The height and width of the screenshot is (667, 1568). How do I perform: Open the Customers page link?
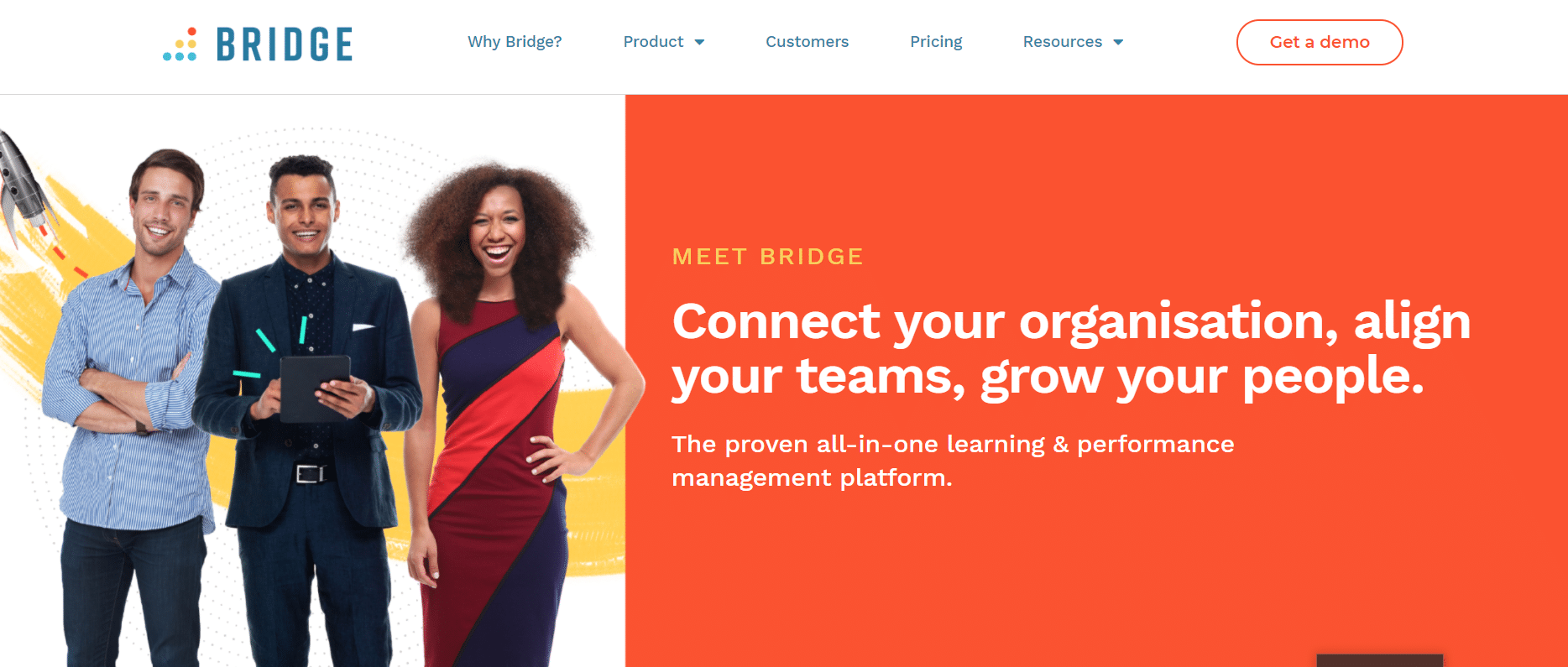tap(807, 42)
